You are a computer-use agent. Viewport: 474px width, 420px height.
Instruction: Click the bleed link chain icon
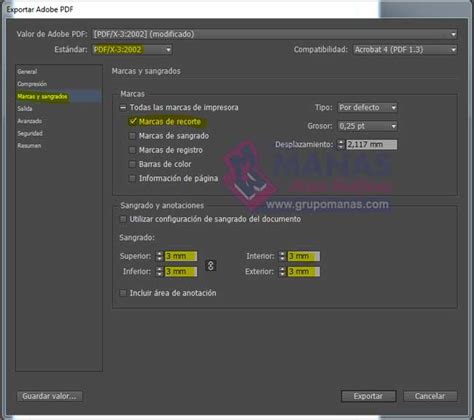pos(210,266)
